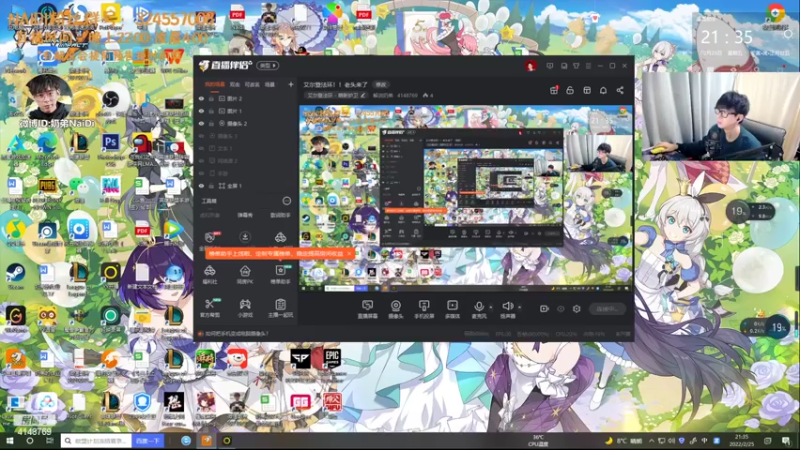Add a new scene with the plus icon
800x450 pixels.
(291, 84)
